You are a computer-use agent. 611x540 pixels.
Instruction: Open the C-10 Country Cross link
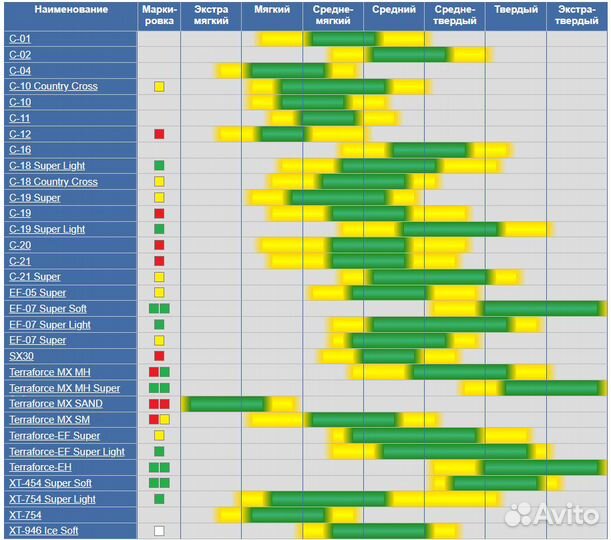tap(53, 87)
